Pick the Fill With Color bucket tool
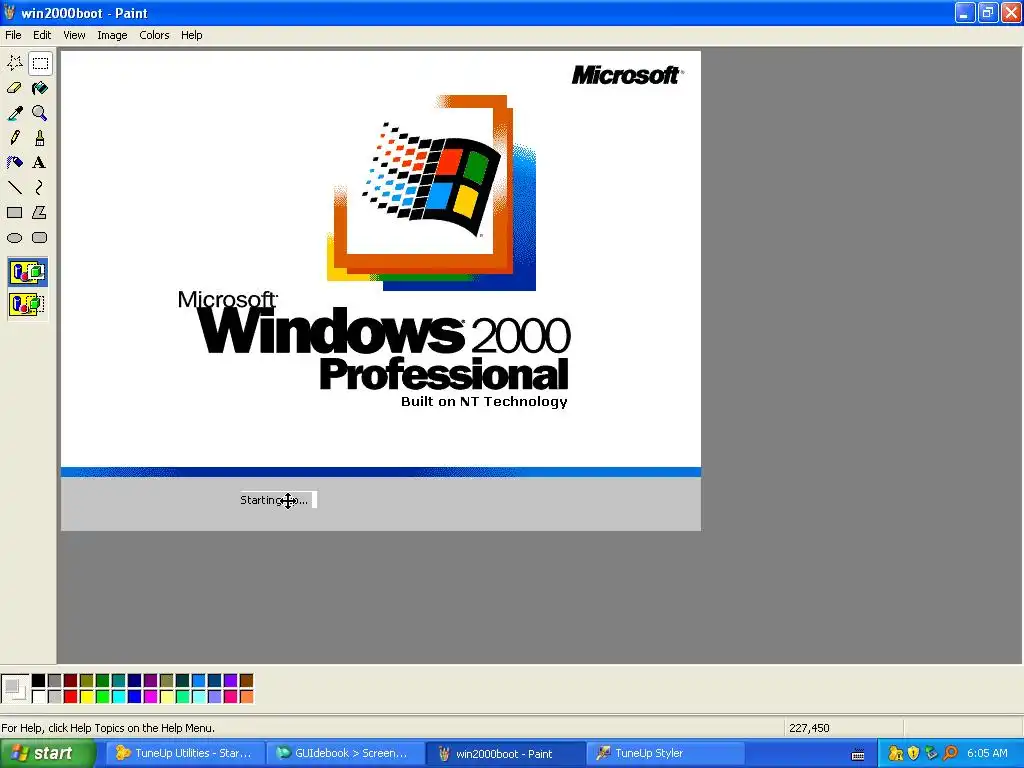1024x768 pixels. coord(40,88)
